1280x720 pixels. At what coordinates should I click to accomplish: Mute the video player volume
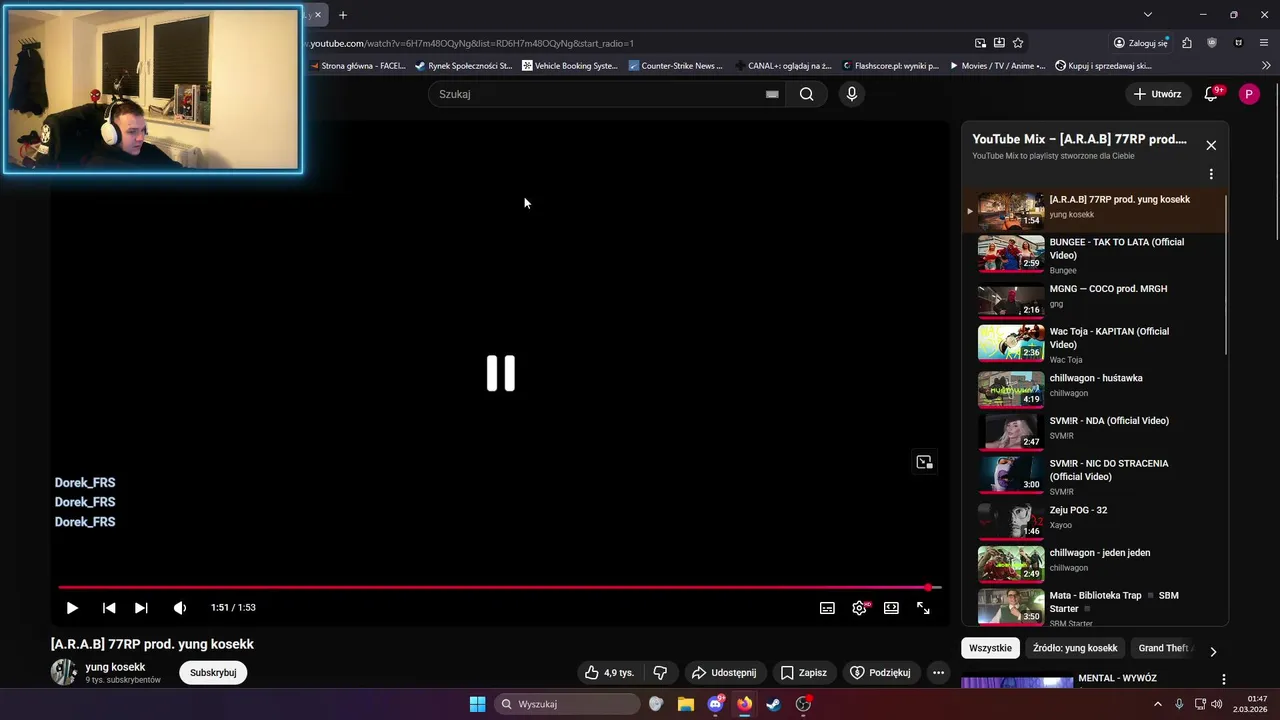click(180, 608)
